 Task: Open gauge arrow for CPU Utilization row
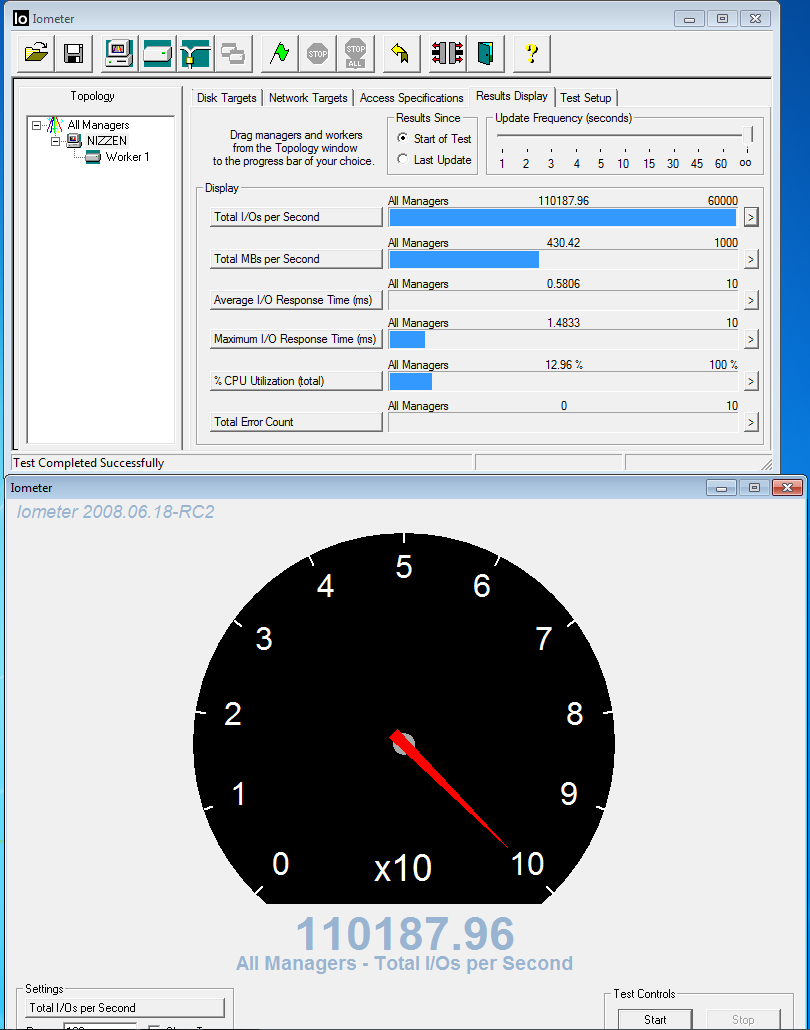pos(751,381)
